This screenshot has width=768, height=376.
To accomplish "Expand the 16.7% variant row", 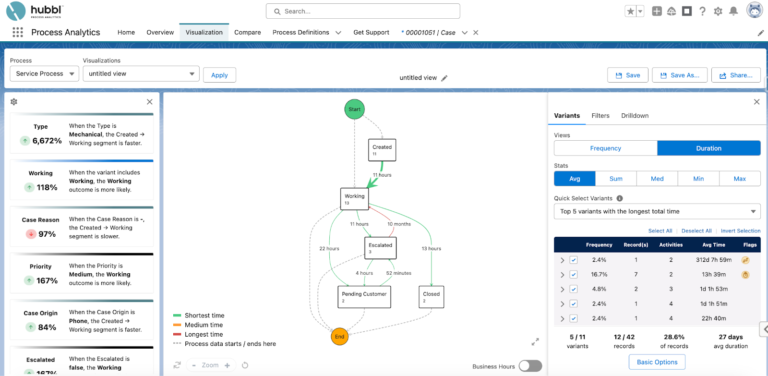I will coord(562,275).
